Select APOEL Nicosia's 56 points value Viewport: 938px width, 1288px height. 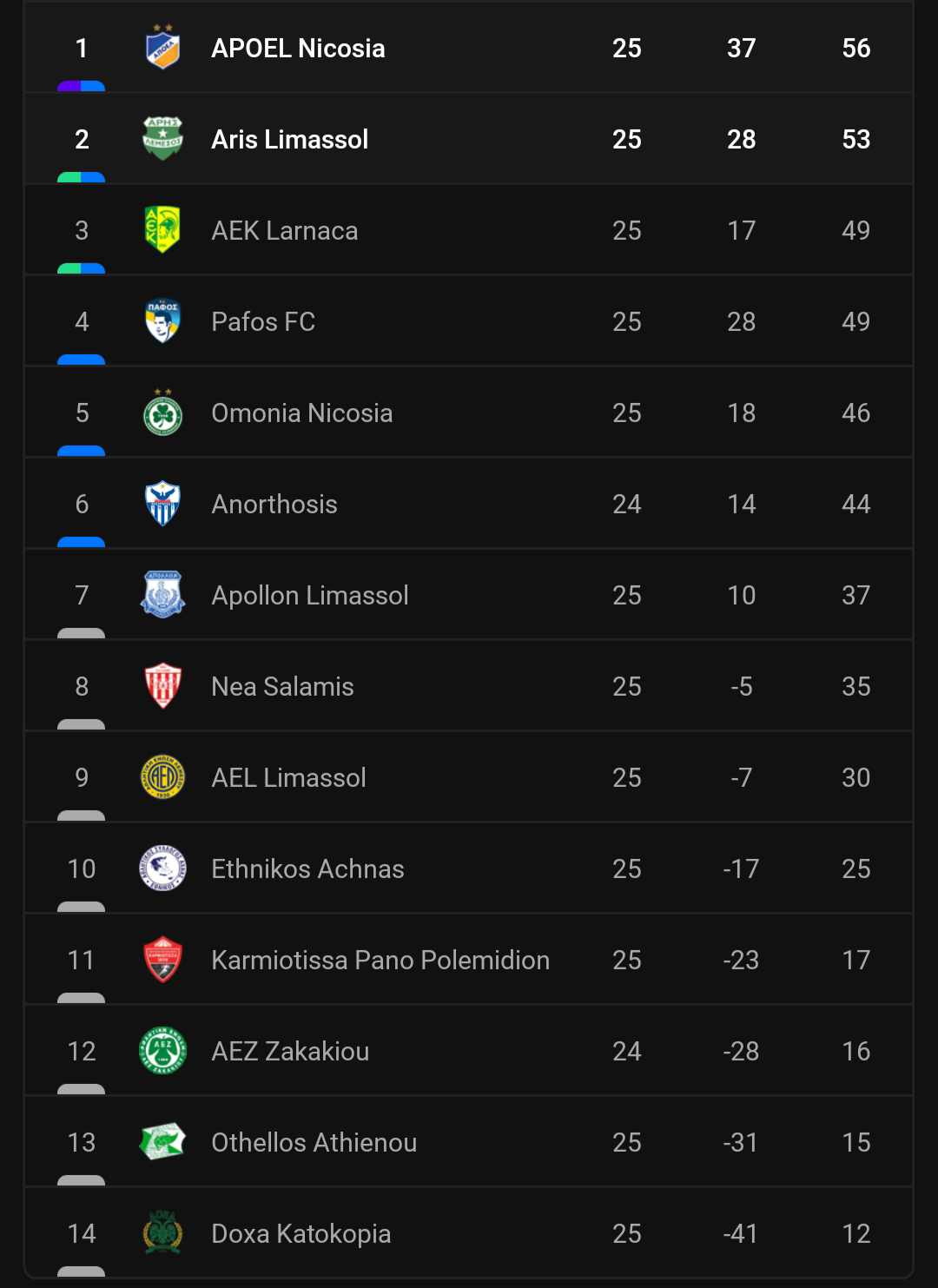[x=856, y=48]
